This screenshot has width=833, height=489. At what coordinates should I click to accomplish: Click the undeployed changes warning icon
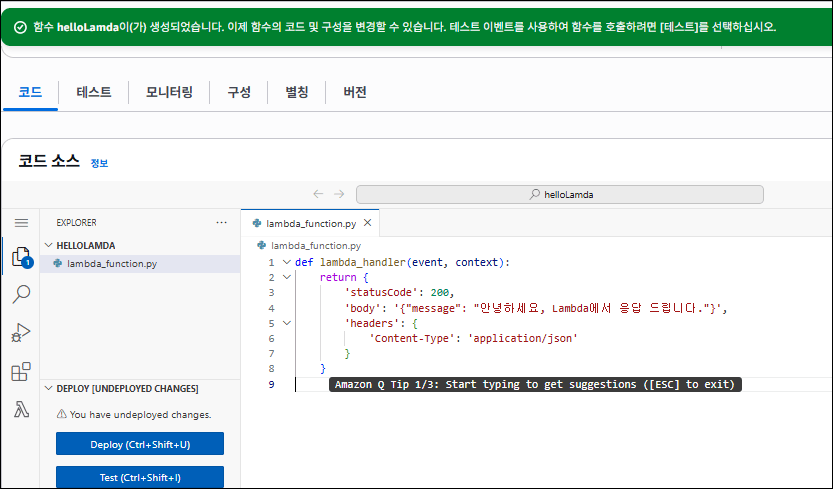[x=62, y=414]
